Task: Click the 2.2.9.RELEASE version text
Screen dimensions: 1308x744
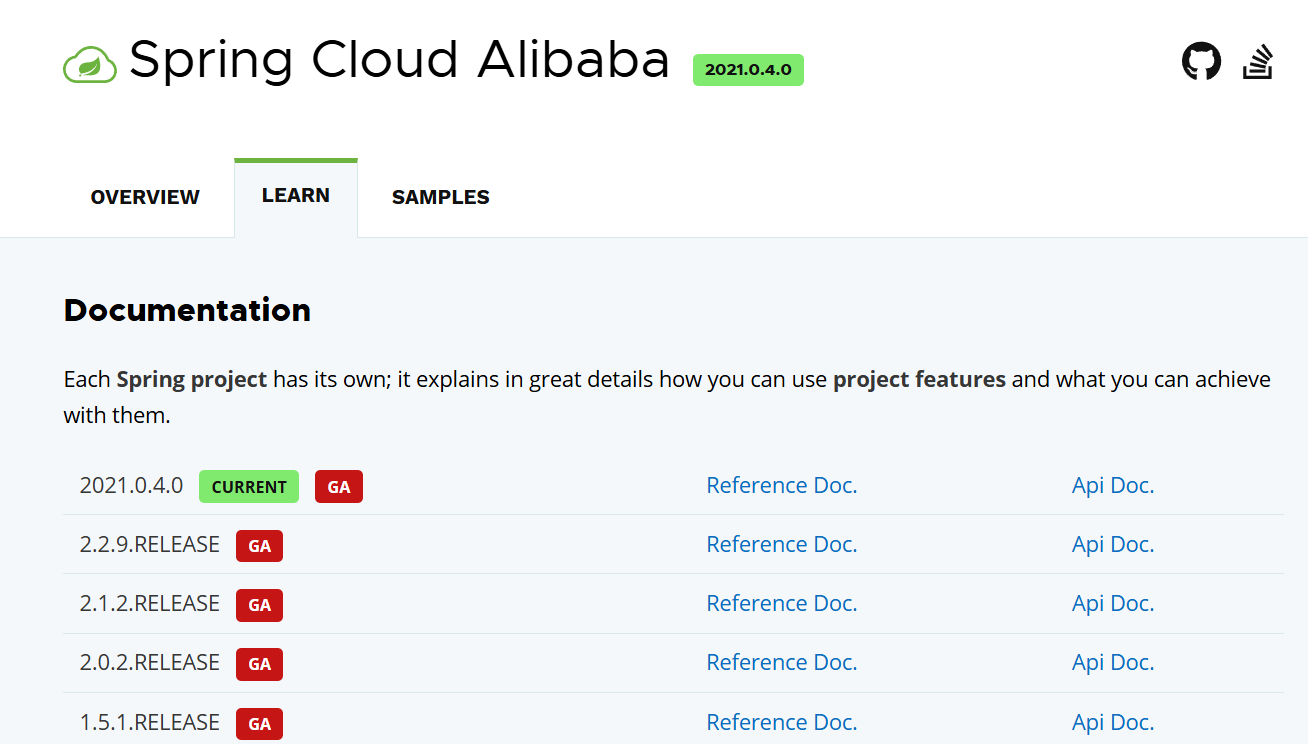Action: pyautogui.click(x=149, y=544)
